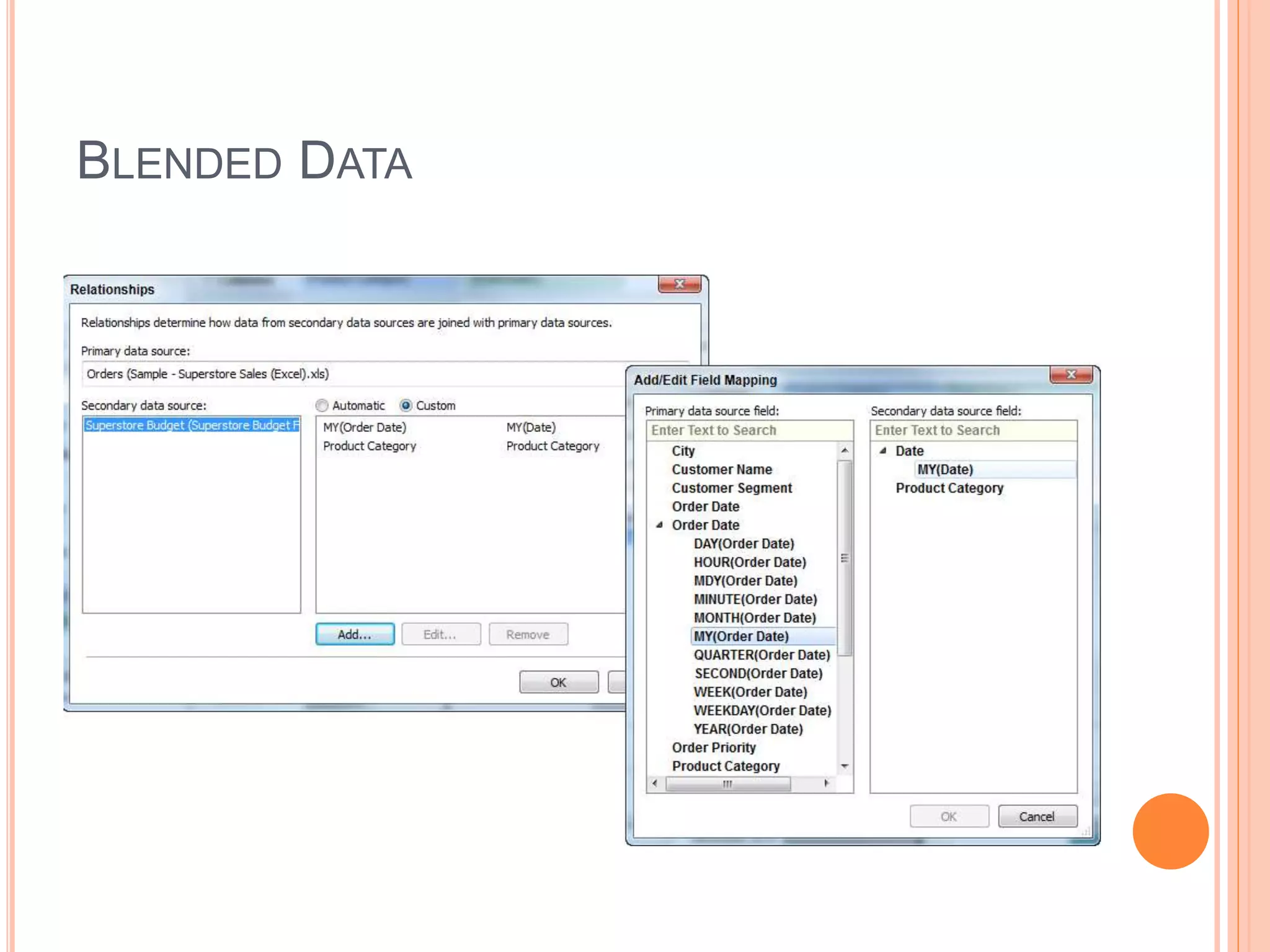The image size is (1270, 952).
Task: Select WEEKDAY(Order Date) field
Action: pyautogui.click(x=763, y=711)
